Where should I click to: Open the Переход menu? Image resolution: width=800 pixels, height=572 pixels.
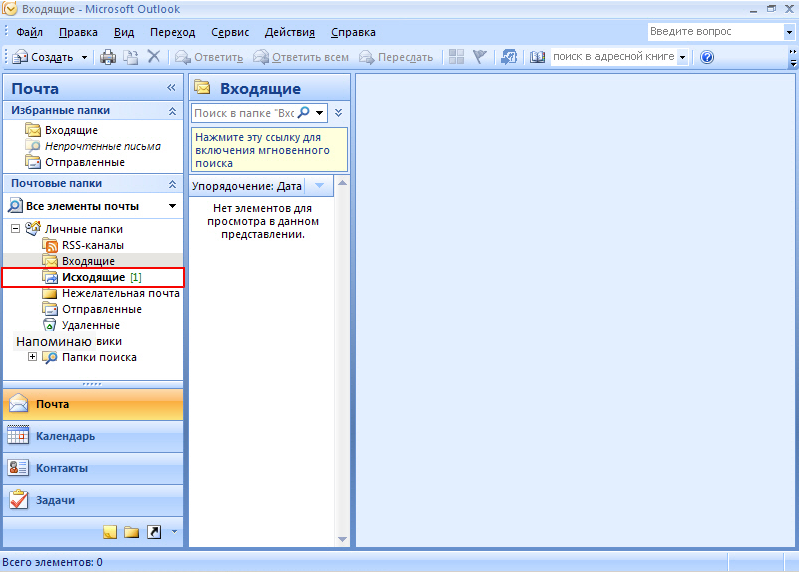click(x=172, y=32)
